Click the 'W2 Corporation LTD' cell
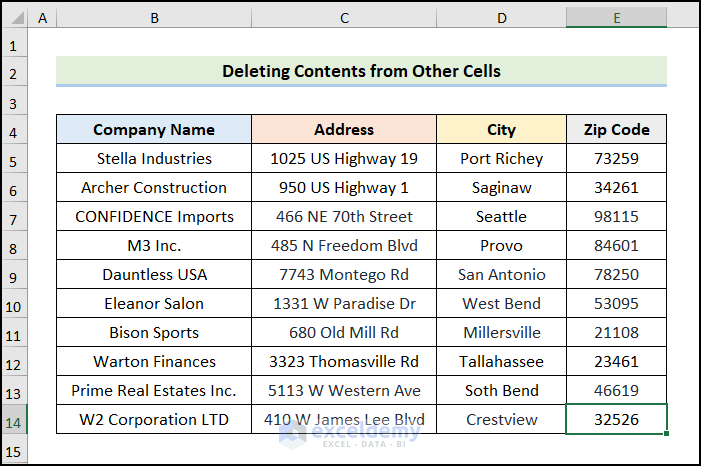Viewport: 701px width, 466px height. coord(154,420)
